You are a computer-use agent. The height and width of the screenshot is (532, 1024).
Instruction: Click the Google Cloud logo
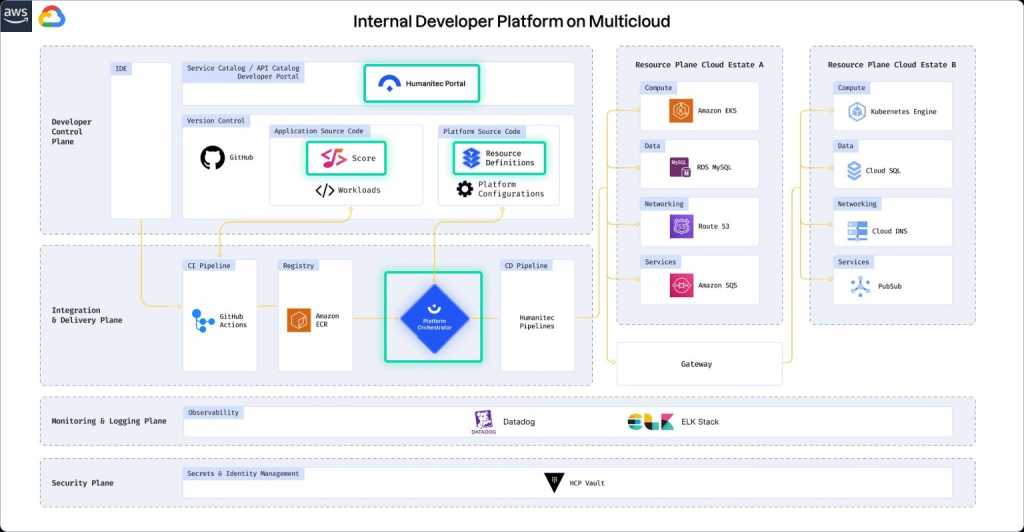pyautogui.click(x=52, y=17)
